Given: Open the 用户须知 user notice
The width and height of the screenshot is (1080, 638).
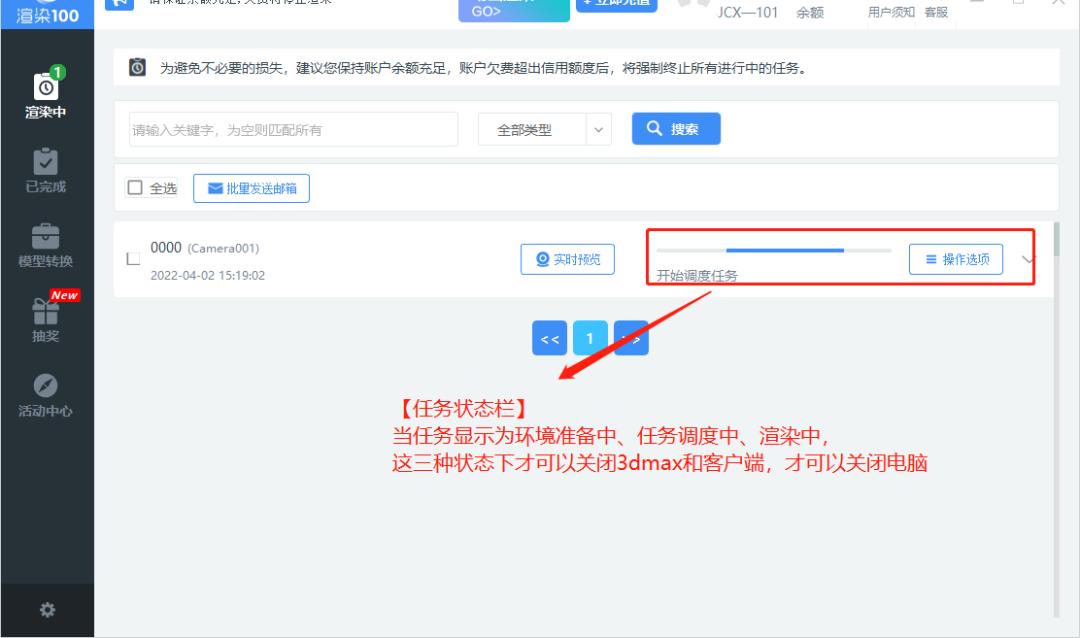Looking at the screenshot, I should (891, 14).
